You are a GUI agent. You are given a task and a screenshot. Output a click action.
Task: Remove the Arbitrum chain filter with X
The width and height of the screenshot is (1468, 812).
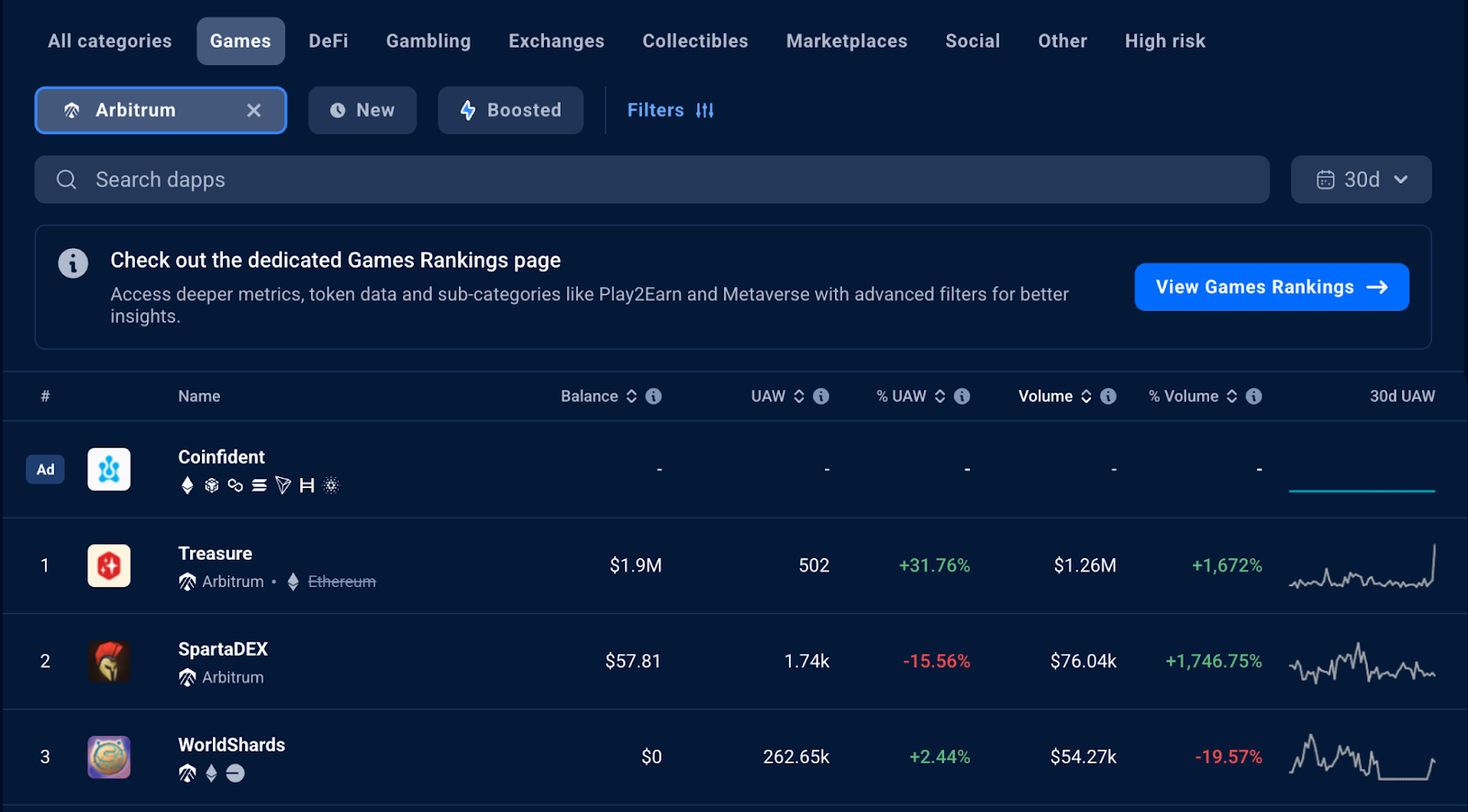pyautogui.click(x=254, y=110)
